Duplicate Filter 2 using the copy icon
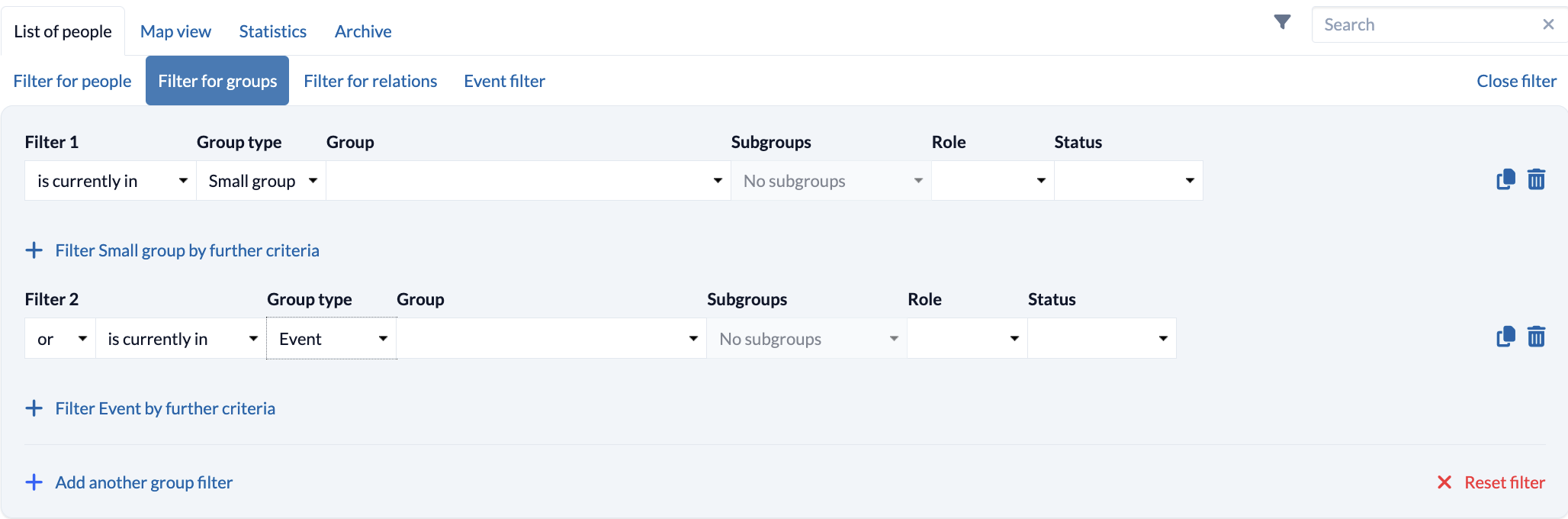The image size is (1568, 519). pyautogui.click(x=1505, y=337)
